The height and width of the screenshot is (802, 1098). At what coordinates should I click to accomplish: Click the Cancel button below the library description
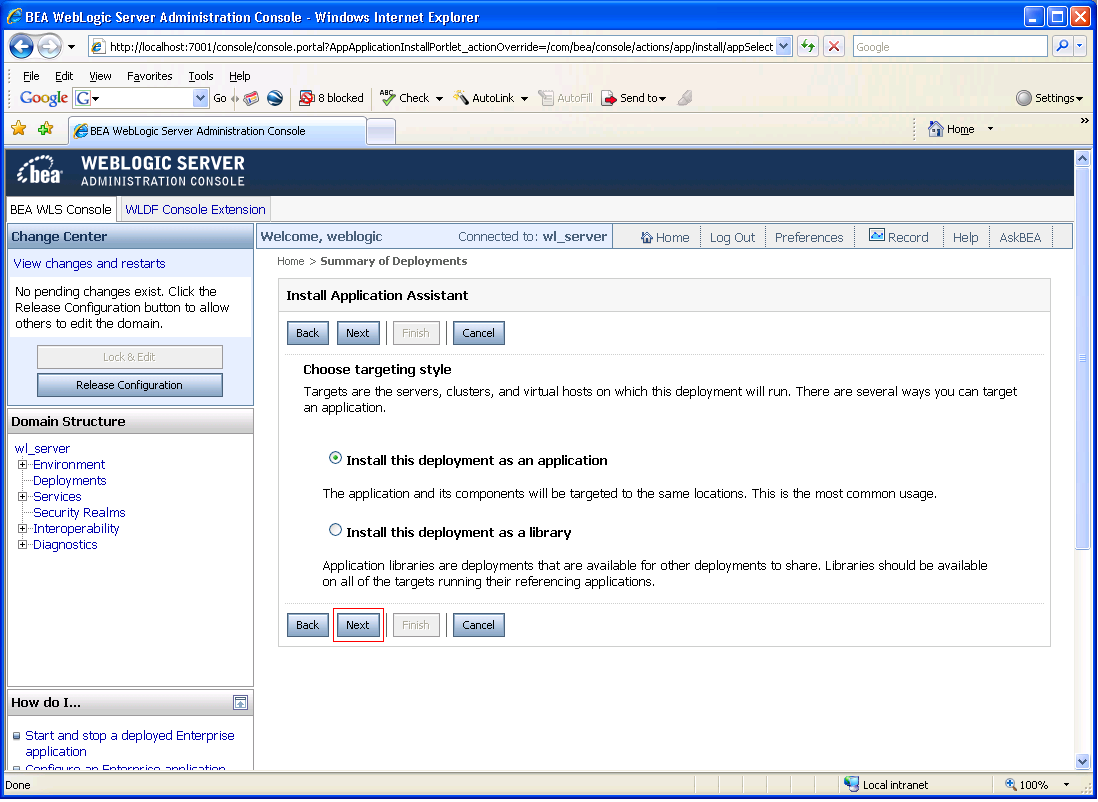(x=478, y=625)
